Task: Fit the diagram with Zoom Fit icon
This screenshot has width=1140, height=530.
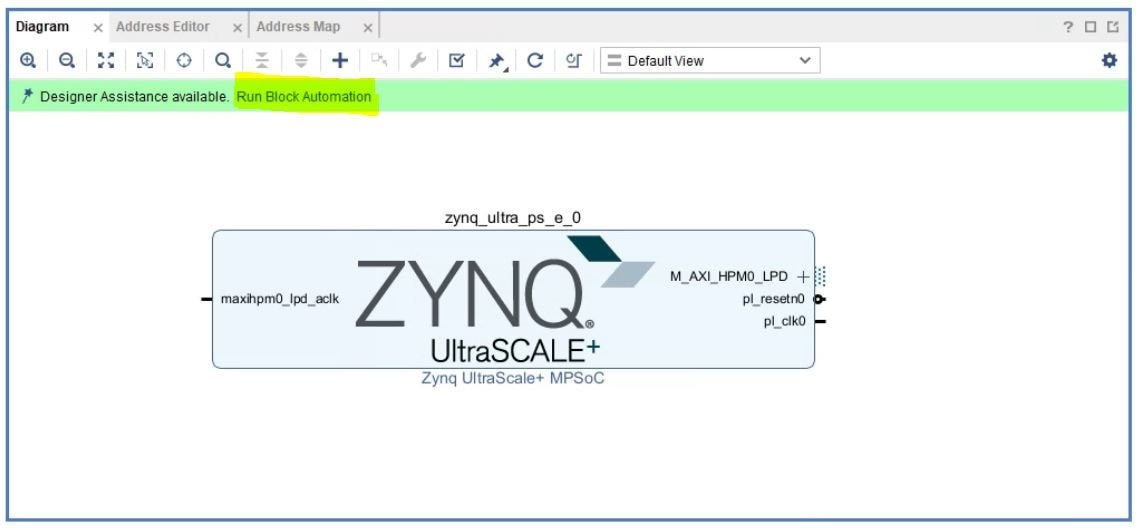Action: coord(106,60)
